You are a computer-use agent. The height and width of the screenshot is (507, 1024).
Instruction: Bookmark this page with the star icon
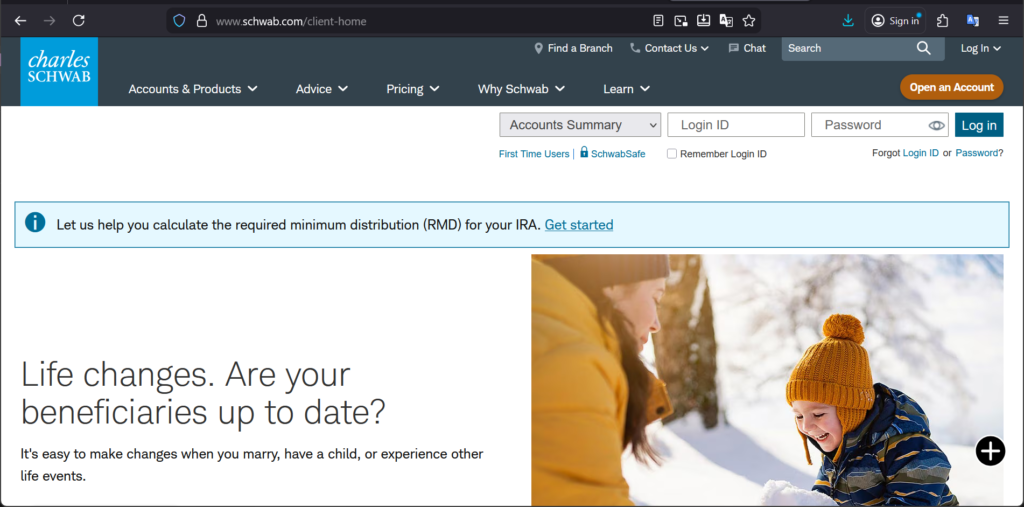(x=749, y=20)
